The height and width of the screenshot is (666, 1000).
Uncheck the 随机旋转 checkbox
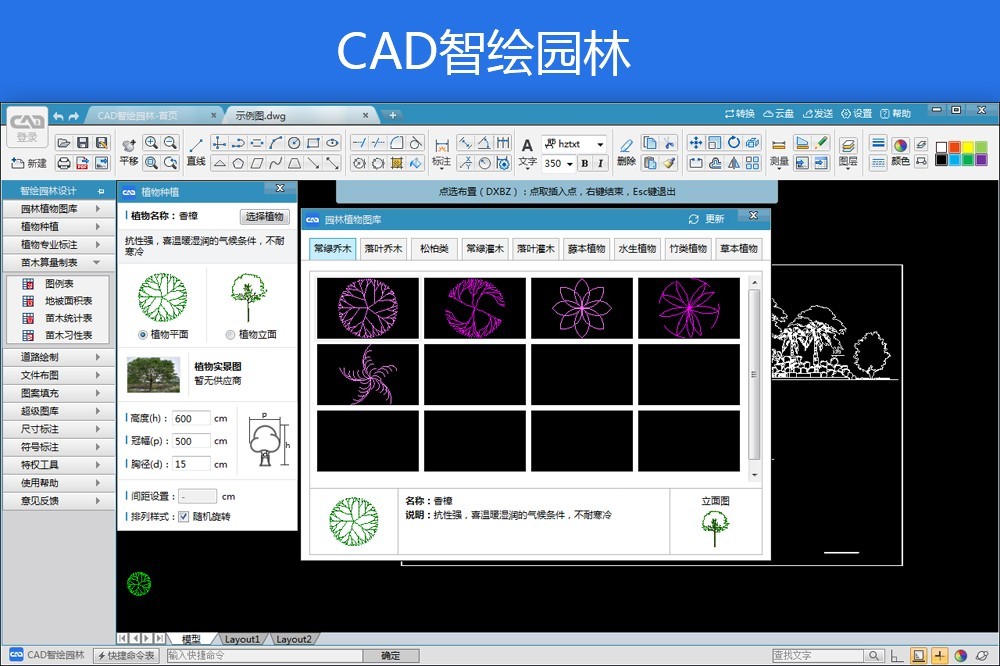tap(183, 517)
